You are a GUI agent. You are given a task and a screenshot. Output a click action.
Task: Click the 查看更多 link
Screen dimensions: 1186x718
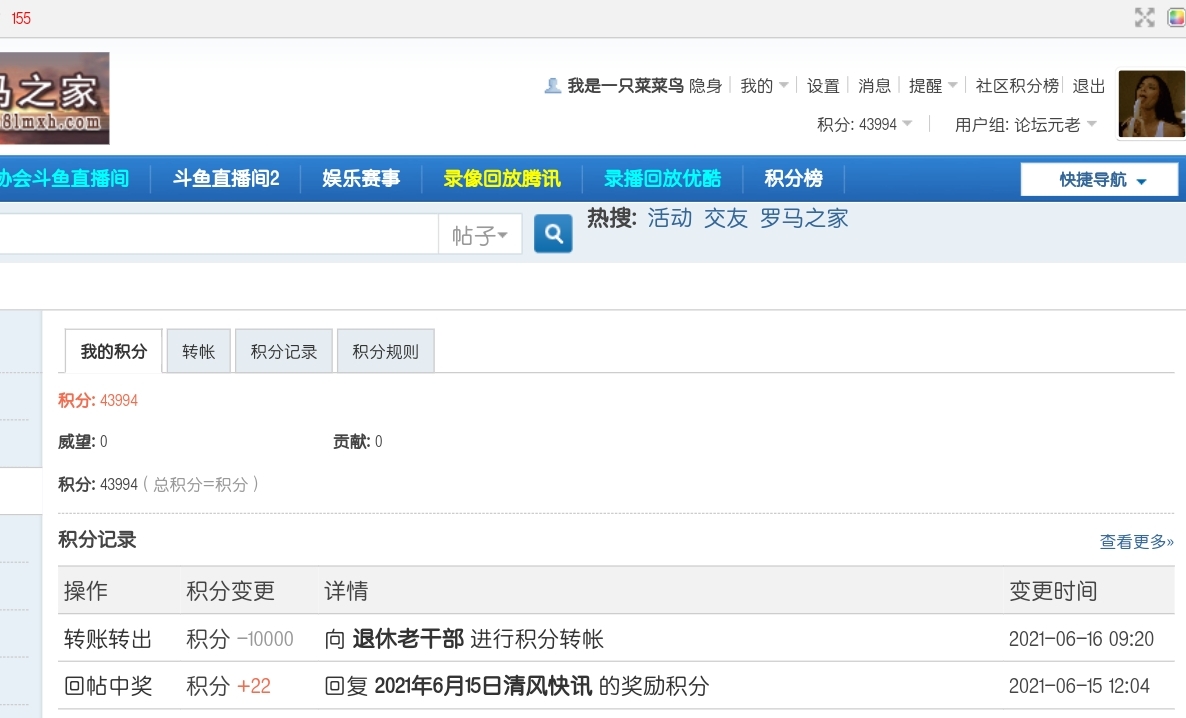coord(1136,542)
